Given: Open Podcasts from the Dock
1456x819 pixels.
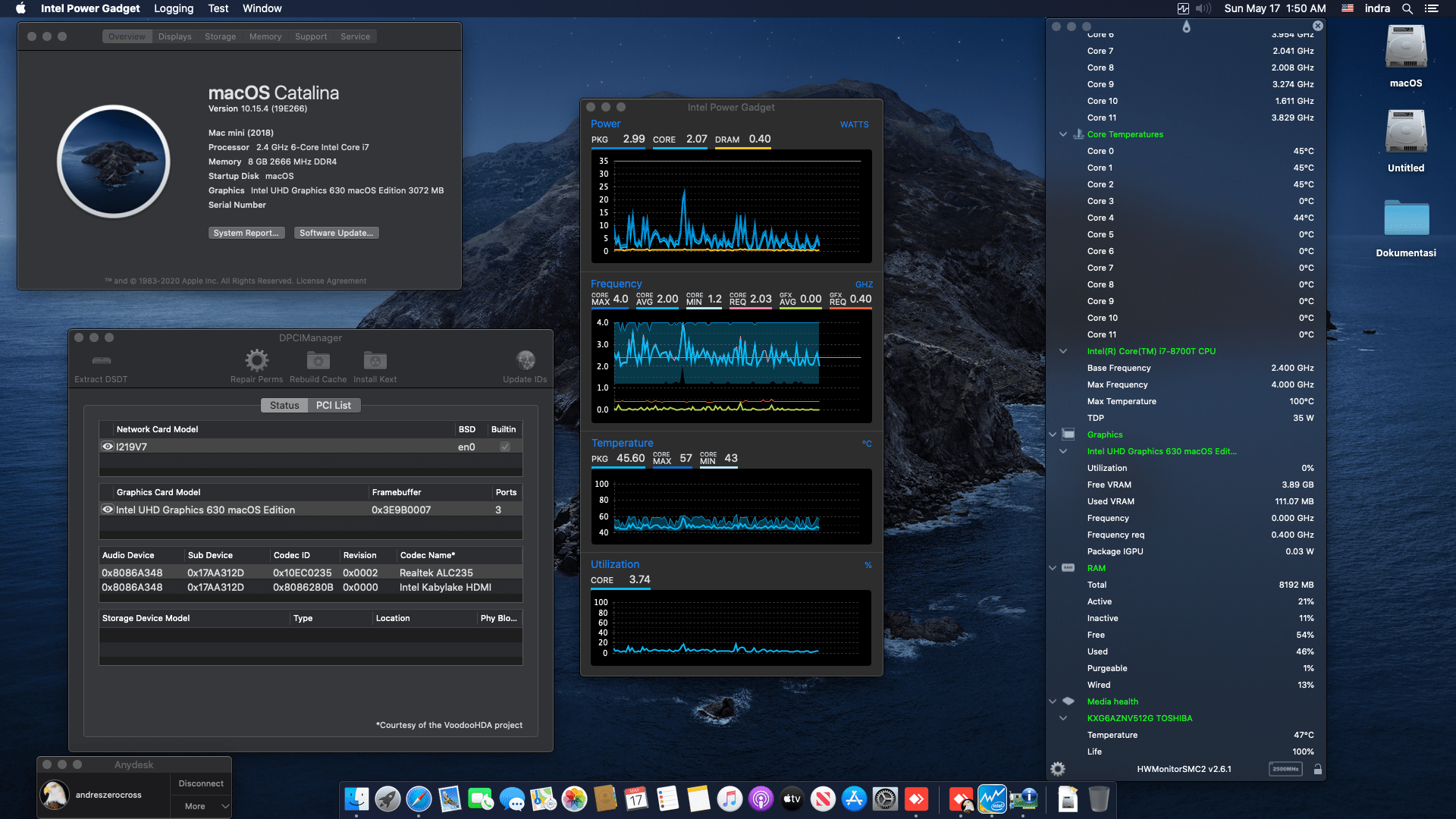Looking at the screenshot, I should (x=761, y=799).
